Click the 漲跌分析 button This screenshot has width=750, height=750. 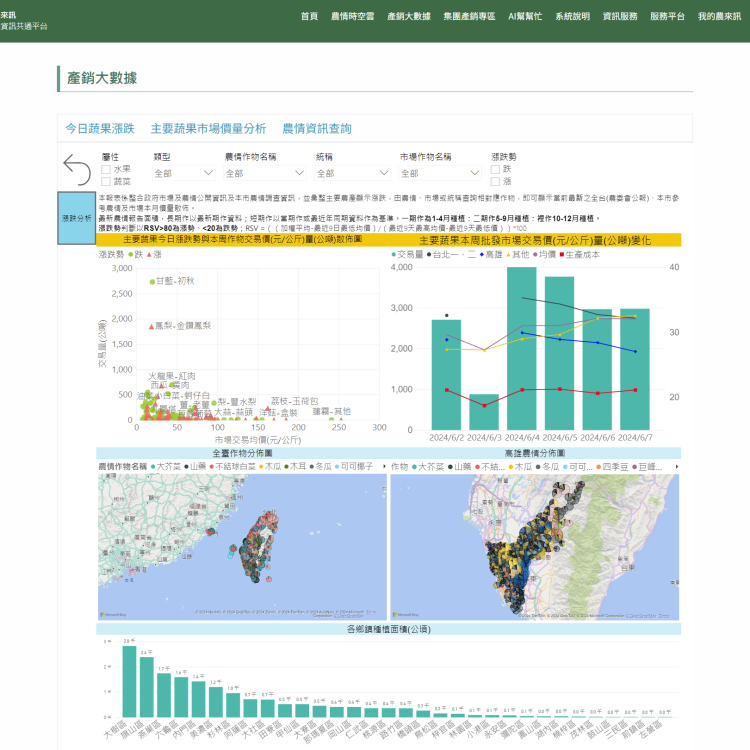coord(76,217)
